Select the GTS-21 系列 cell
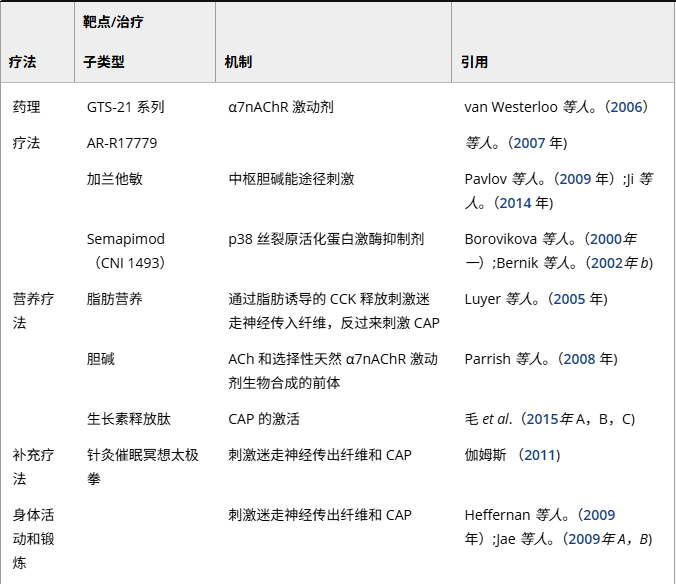This screenshot has width=676, height=584. [125, 107]
